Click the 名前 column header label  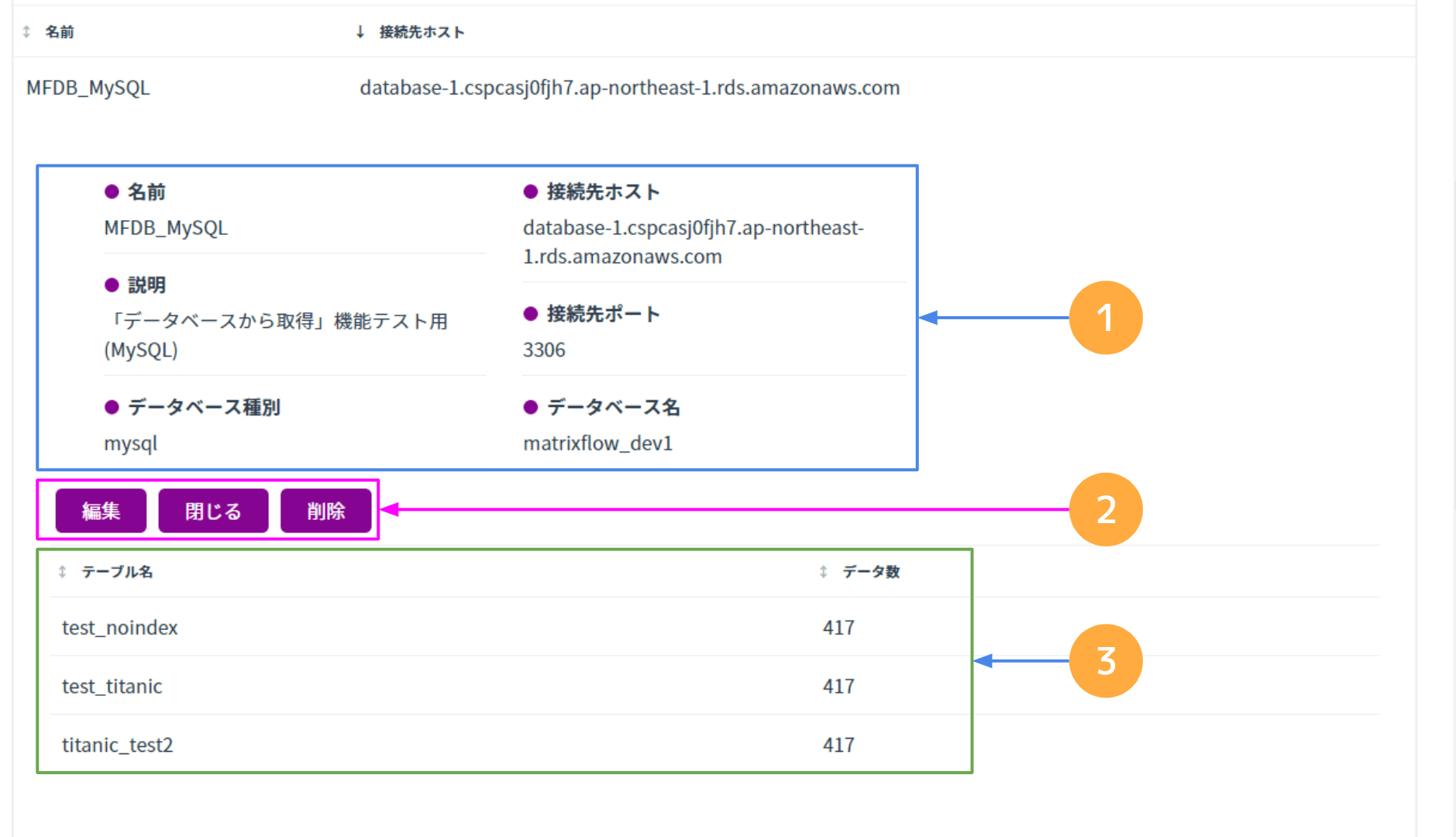[60, 32]
